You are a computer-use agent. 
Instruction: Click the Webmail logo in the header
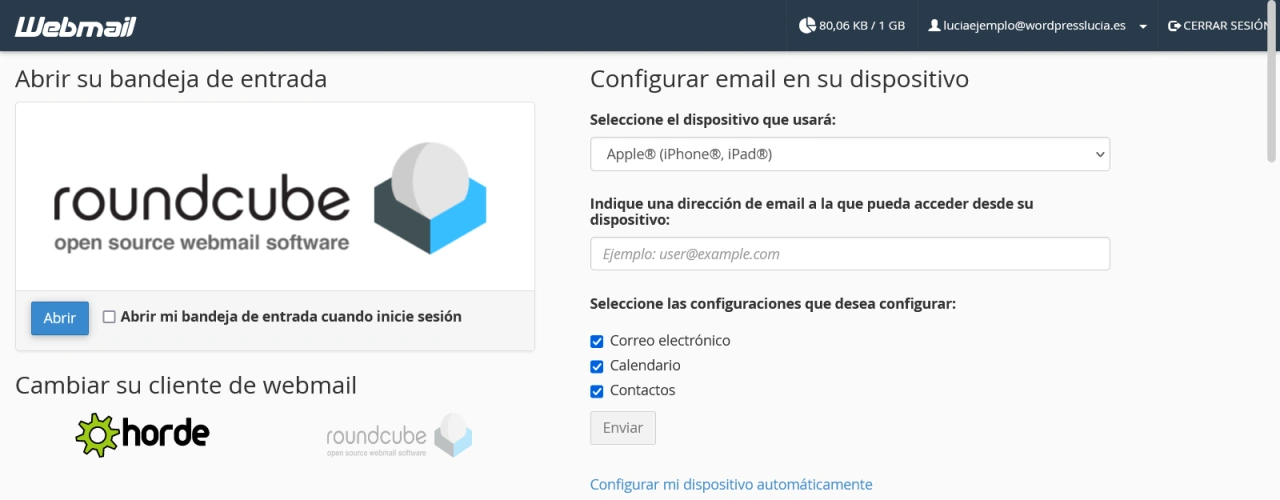(75, 26)
